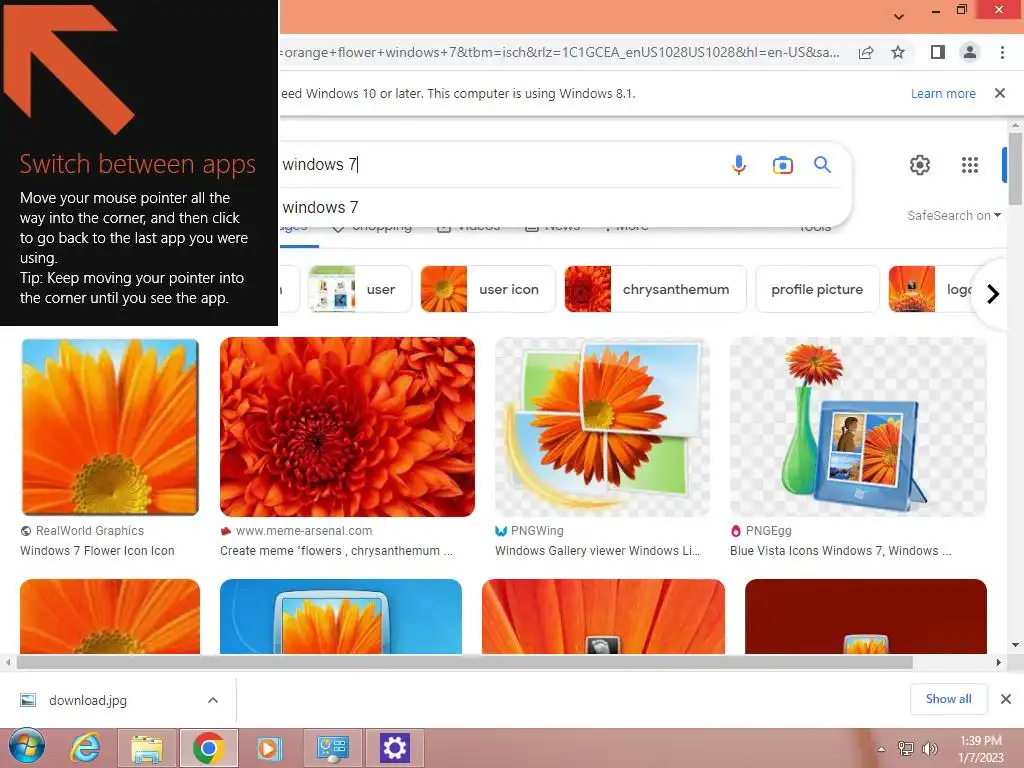The height and width of the screenshot is (768, 1024).
Task: Open second-row dark red background image
Action: point(865,616)
